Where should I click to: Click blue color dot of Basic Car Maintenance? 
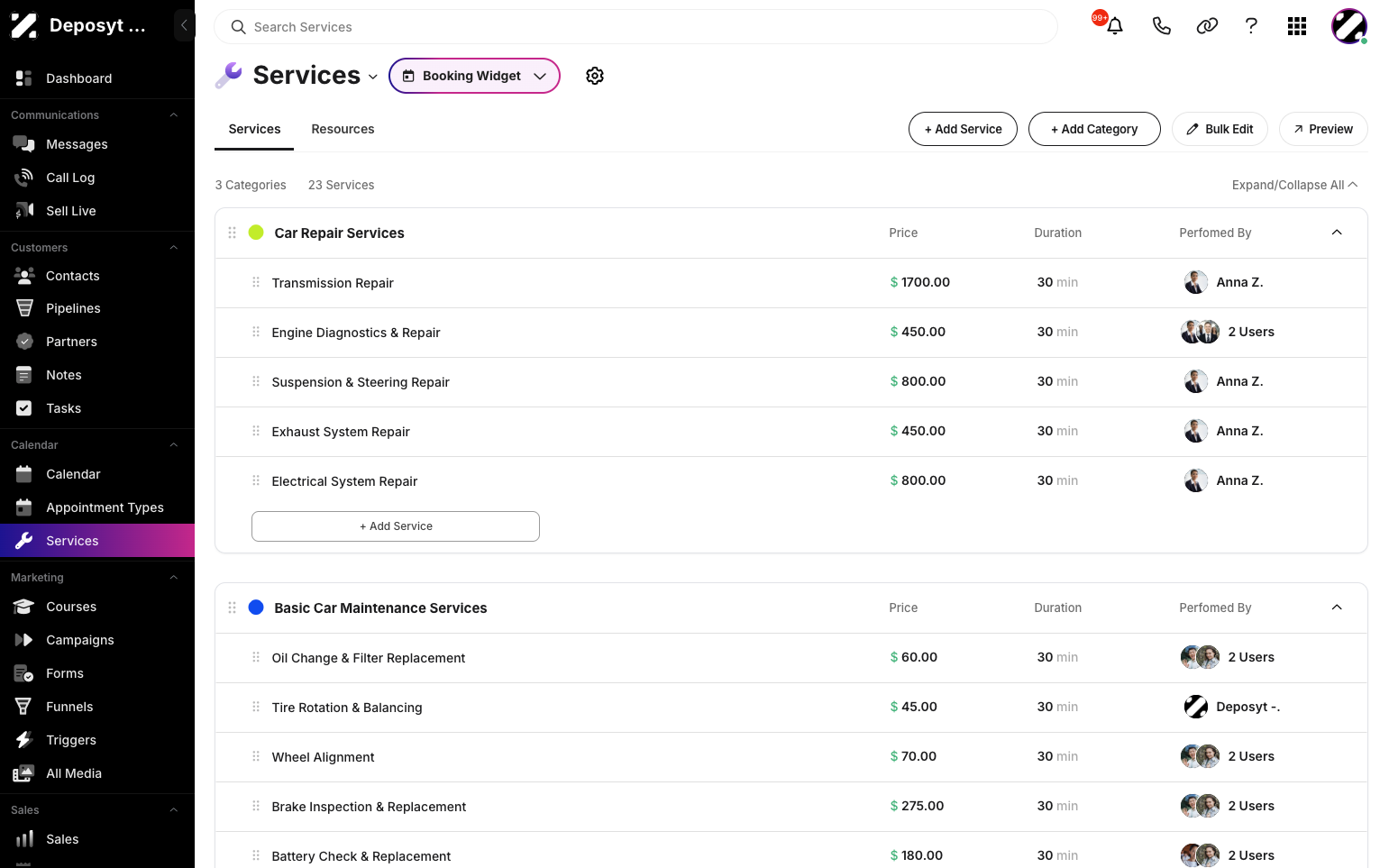coord(256,608)
